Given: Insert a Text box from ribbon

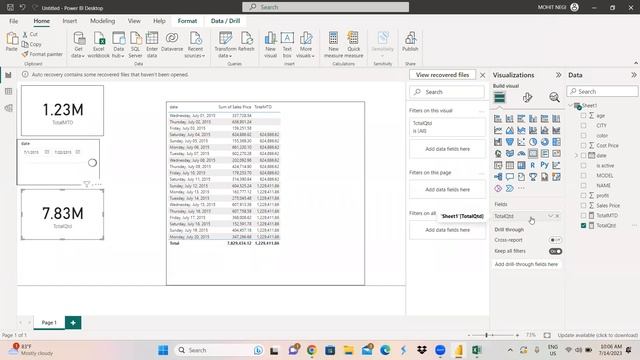Looking at the screenshot, I should [x=287, y=45].
